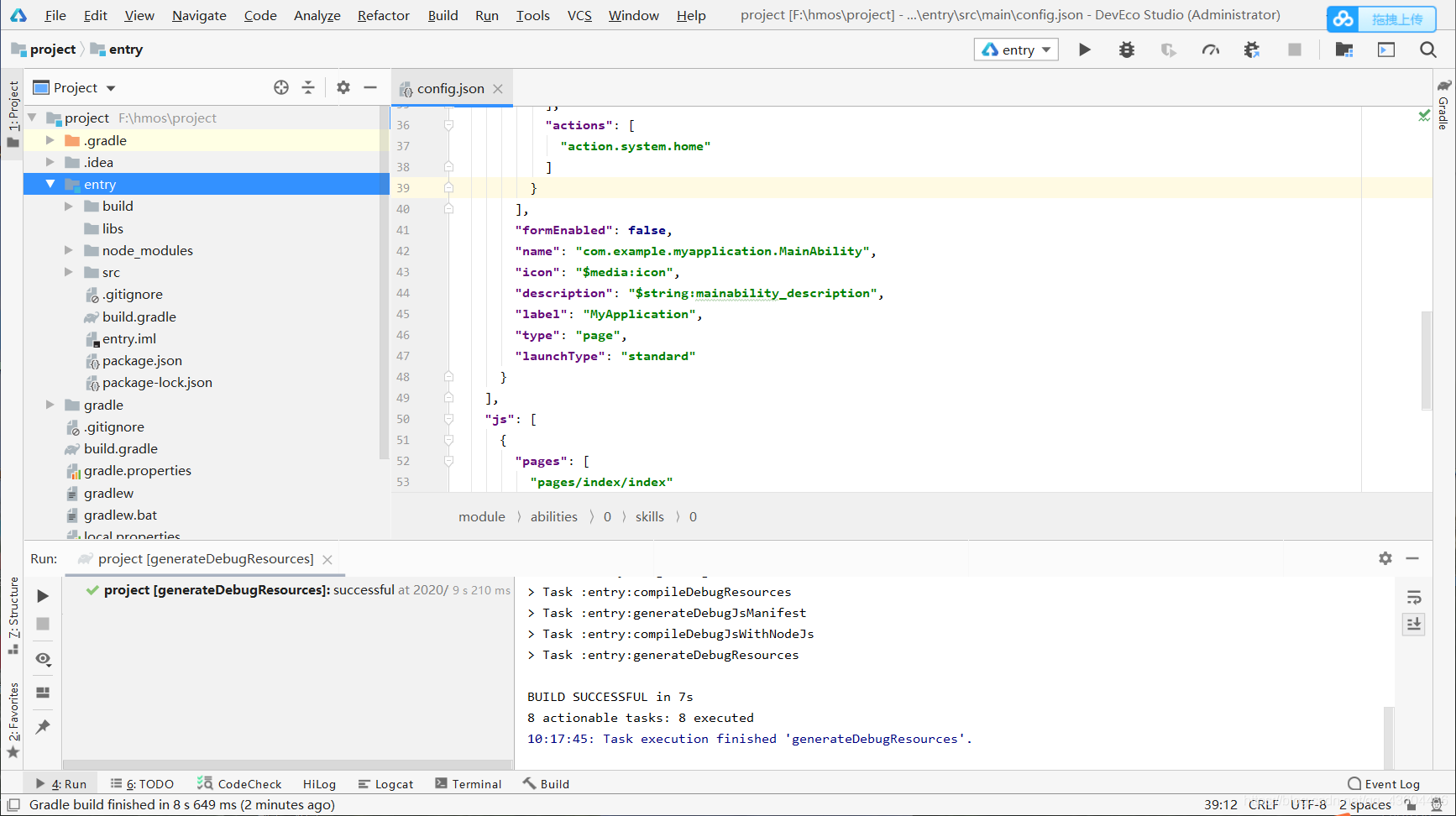Close the config.json tab

498,88
